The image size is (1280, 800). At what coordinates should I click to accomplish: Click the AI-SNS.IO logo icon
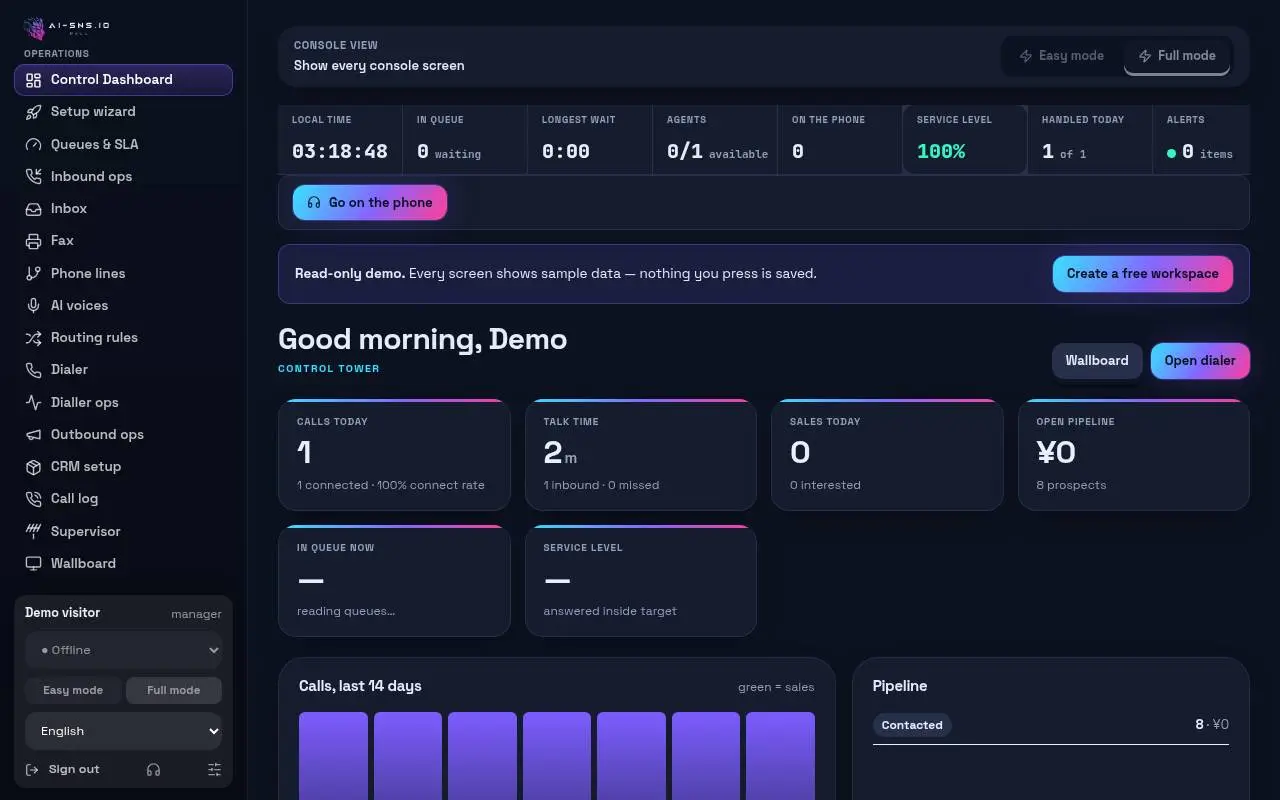coord(34,27)
